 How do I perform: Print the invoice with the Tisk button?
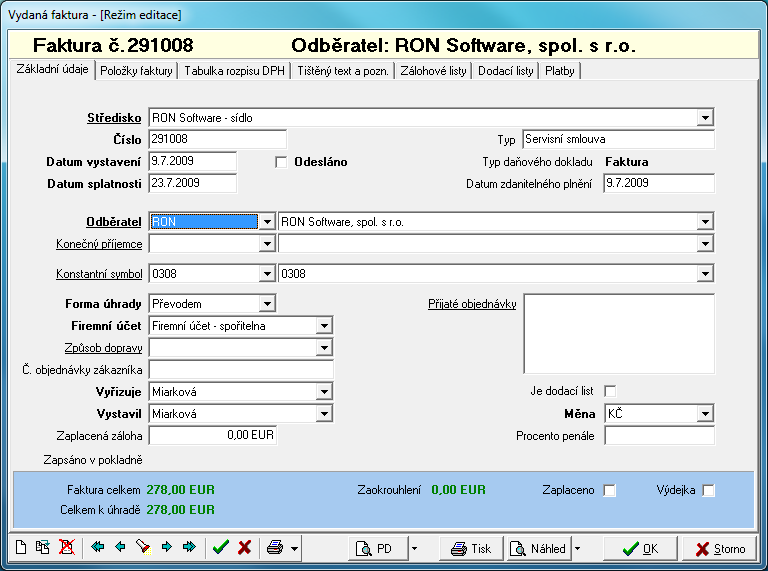click(x=471, y=548)
